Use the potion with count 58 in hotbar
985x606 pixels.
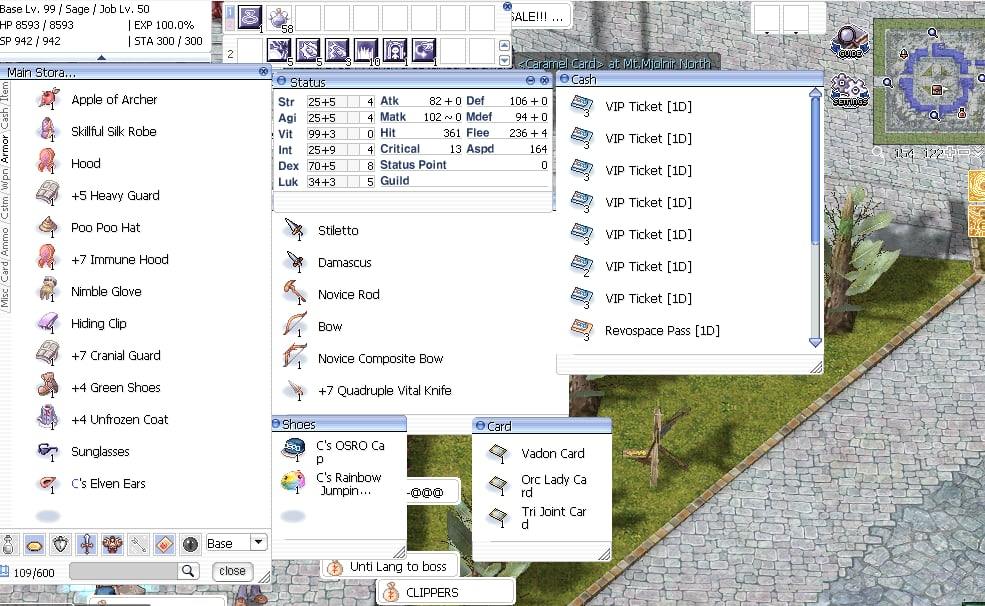pyautogui.click(x=279, y=18)
